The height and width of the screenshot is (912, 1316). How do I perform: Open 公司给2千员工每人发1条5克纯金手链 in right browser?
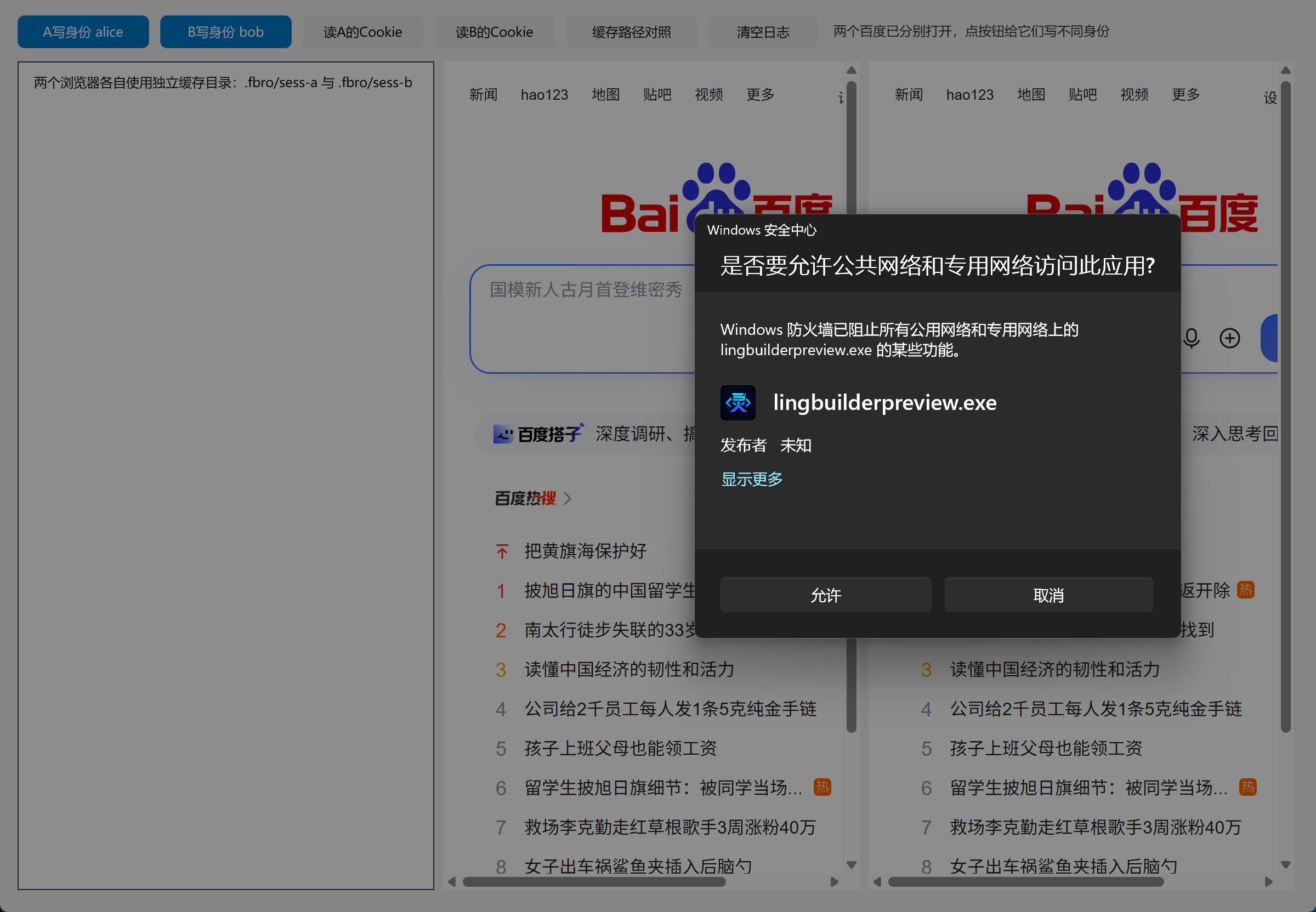pyautogui.click(x=1096, y=709)
